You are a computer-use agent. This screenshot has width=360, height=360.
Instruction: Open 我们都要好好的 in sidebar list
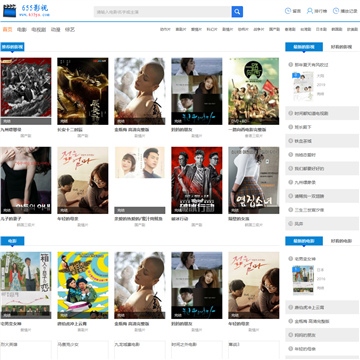pos(309,169)
